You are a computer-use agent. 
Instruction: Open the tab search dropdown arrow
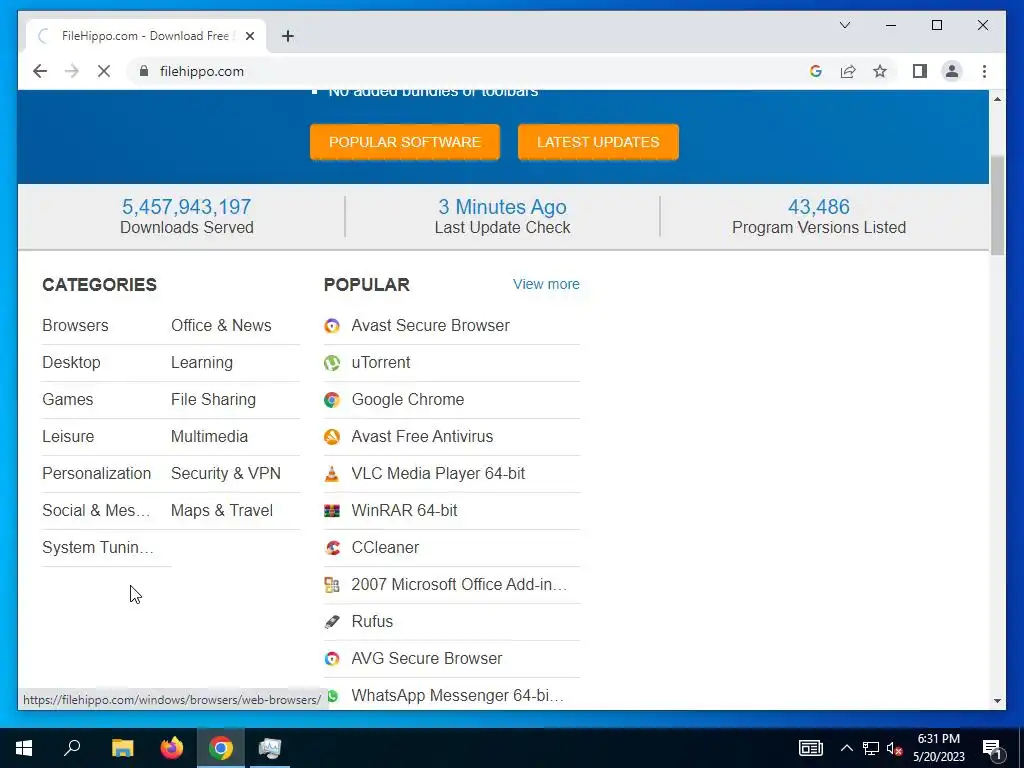[845, 25]
